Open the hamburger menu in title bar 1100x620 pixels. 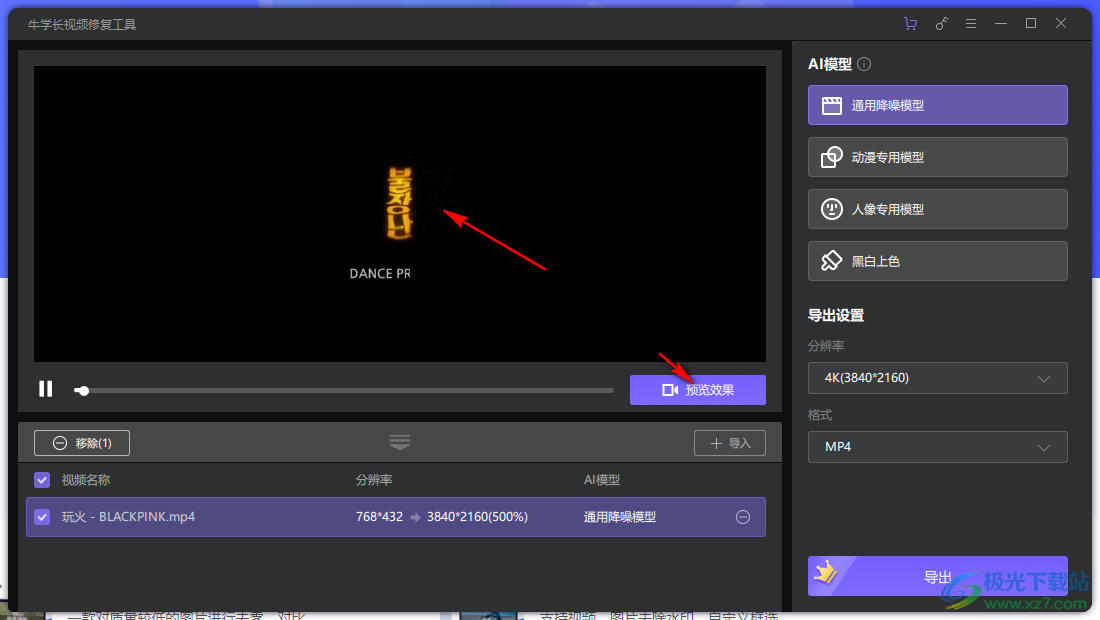(971, 24)
